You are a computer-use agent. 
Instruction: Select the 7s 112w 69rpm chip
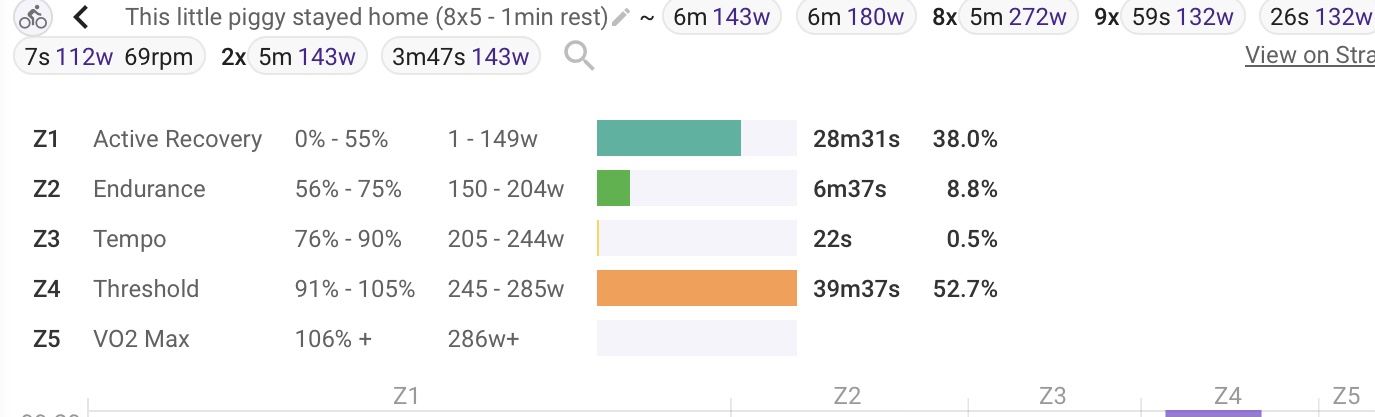click(x=109, y=57)
